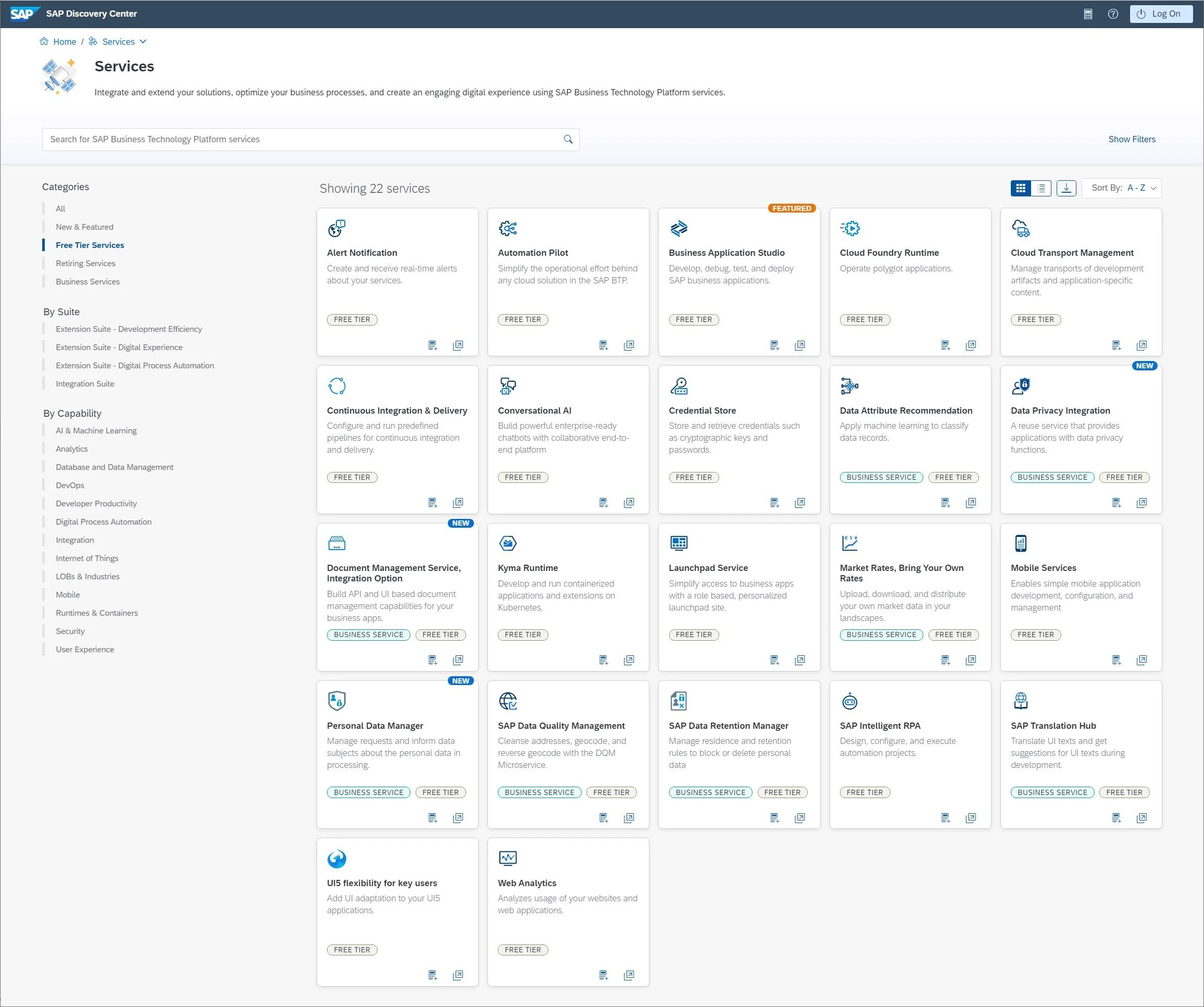
Task: Open Web Analytics external link icon
Action: click(629, 975)
